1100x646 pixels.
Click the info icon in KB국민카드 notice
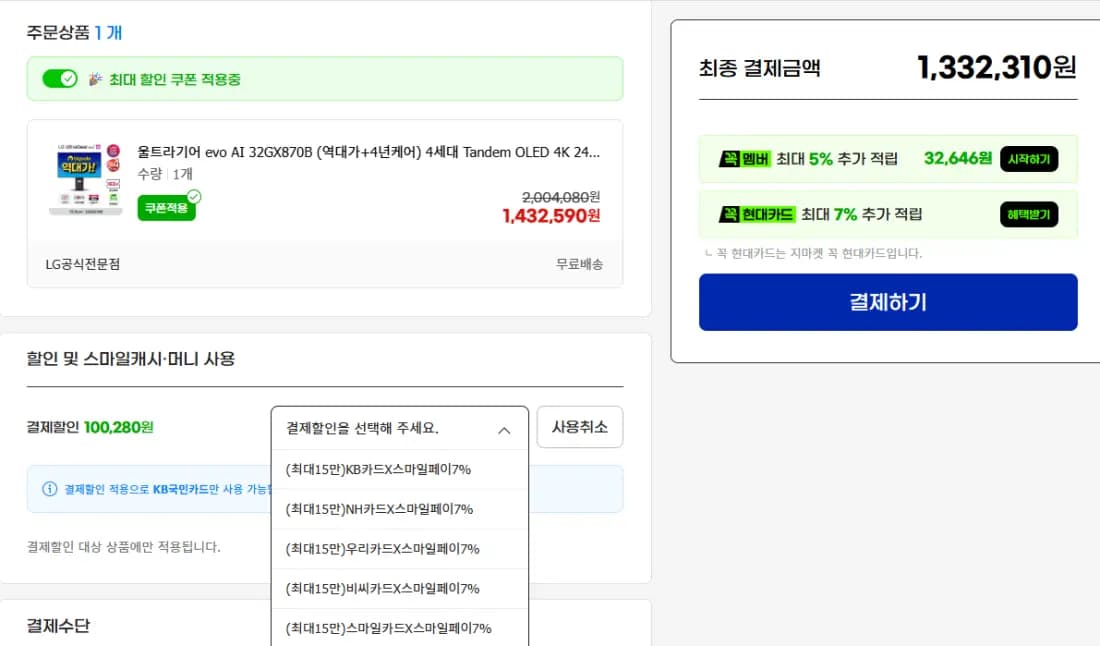click(49, 489)
